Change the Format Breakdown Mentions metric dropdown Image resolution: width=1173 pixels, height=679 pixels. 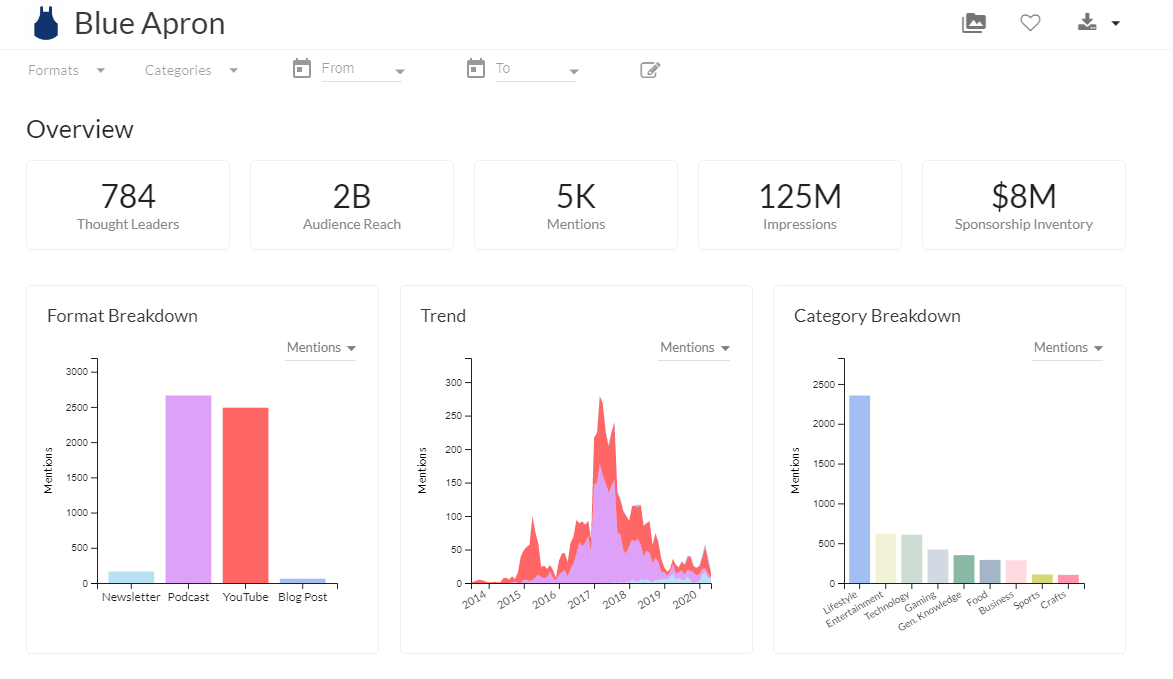point(321,348)
